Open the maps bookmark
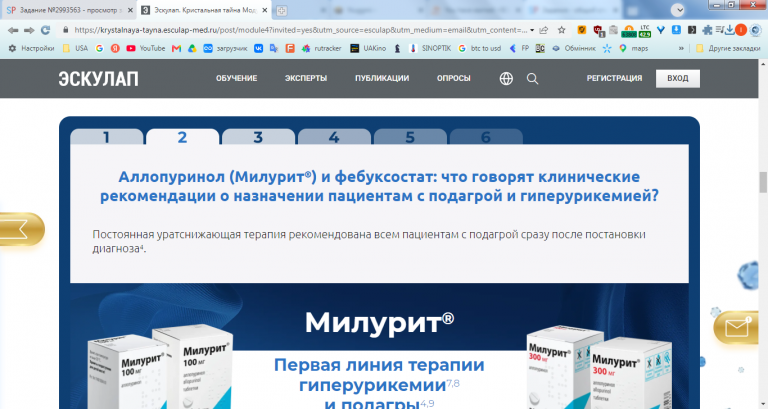The width and height of the screenshot is (768, 409). pyautogui.click(x=633, y=48)
